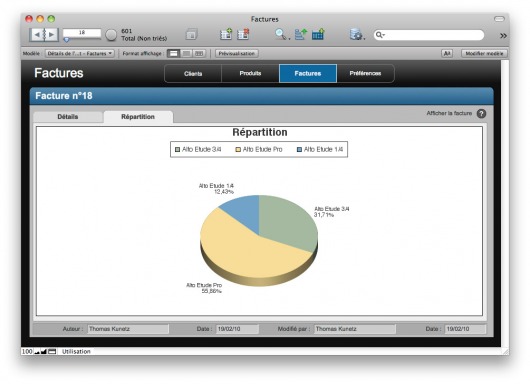530x384 pixels.
Task: Click the Prévisualisation button
Action: click(x=237, y=53)
